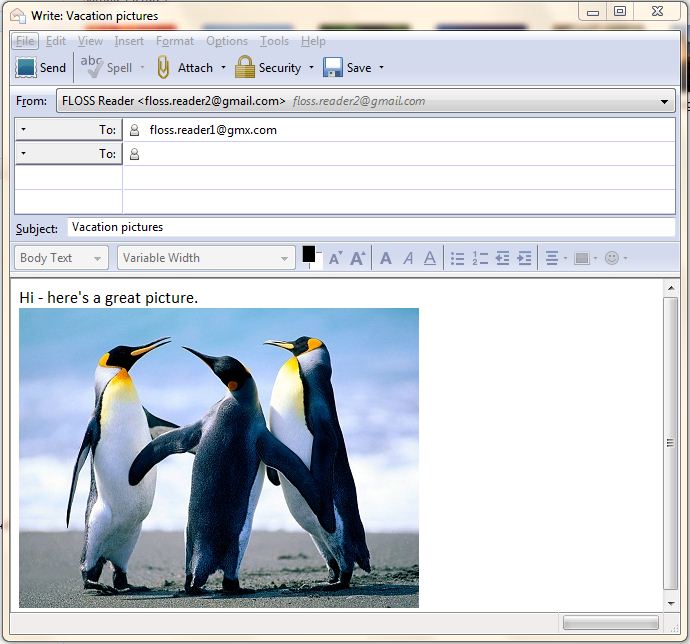Expand the From sender account dropdown
The image size is (690, 644).
coord(665,101)
